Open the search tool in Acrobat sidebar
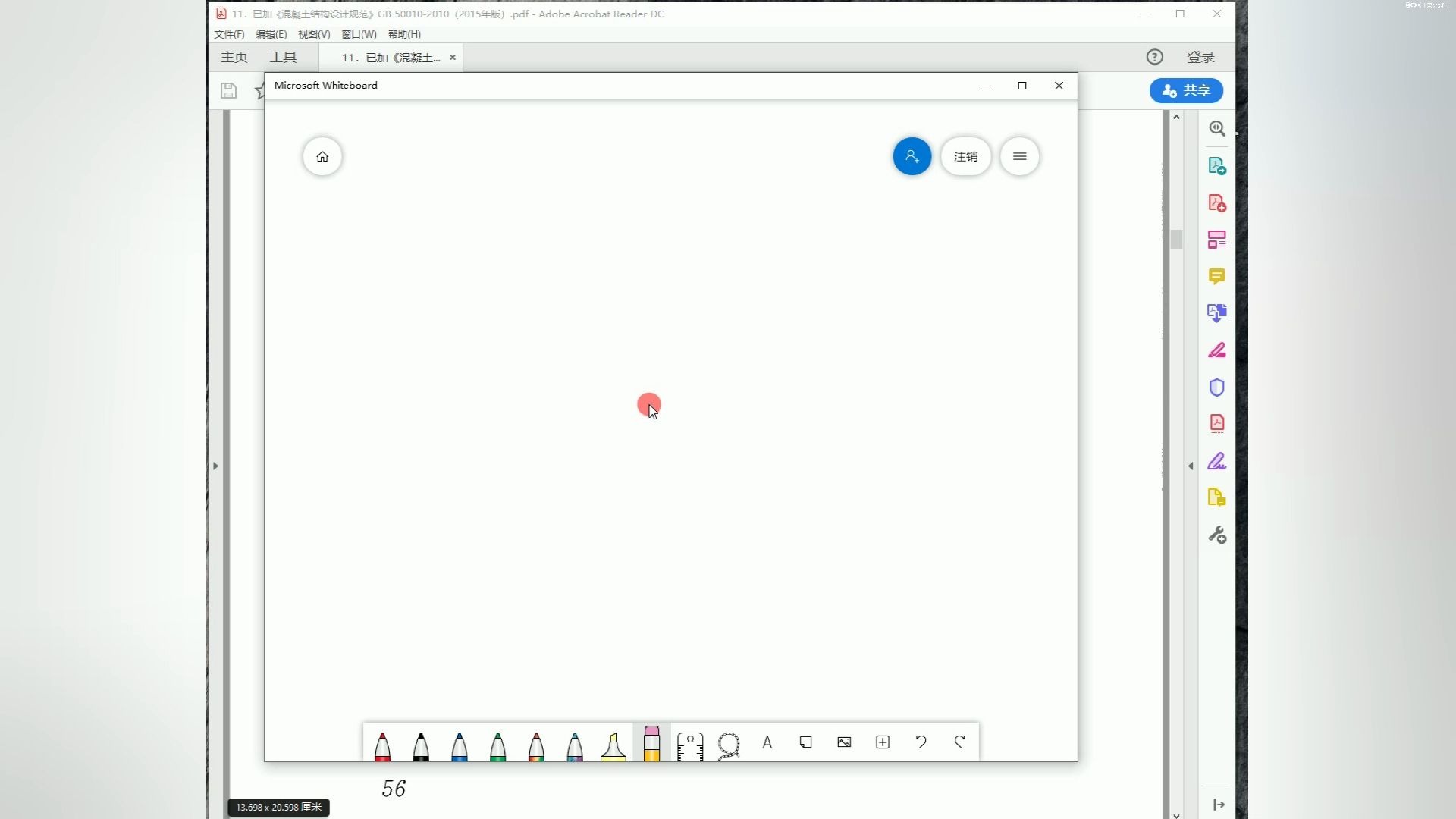The width and height of the screenshot is (1456, 819). pos(1217,129)
